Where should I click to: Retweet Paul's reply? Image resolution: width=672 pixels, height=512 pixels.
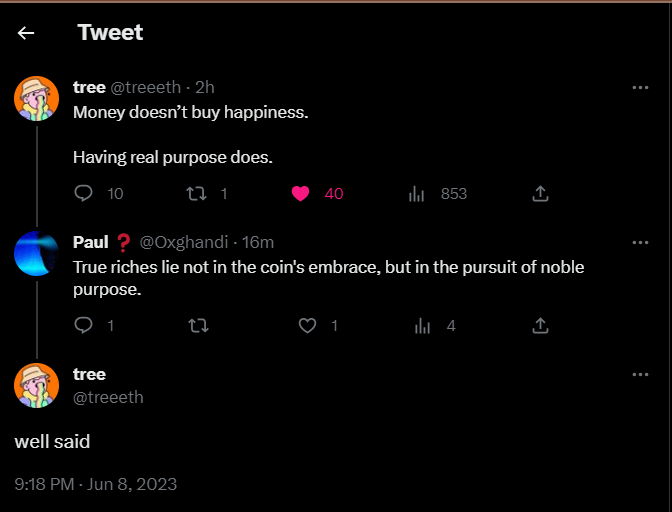(198, 326)
